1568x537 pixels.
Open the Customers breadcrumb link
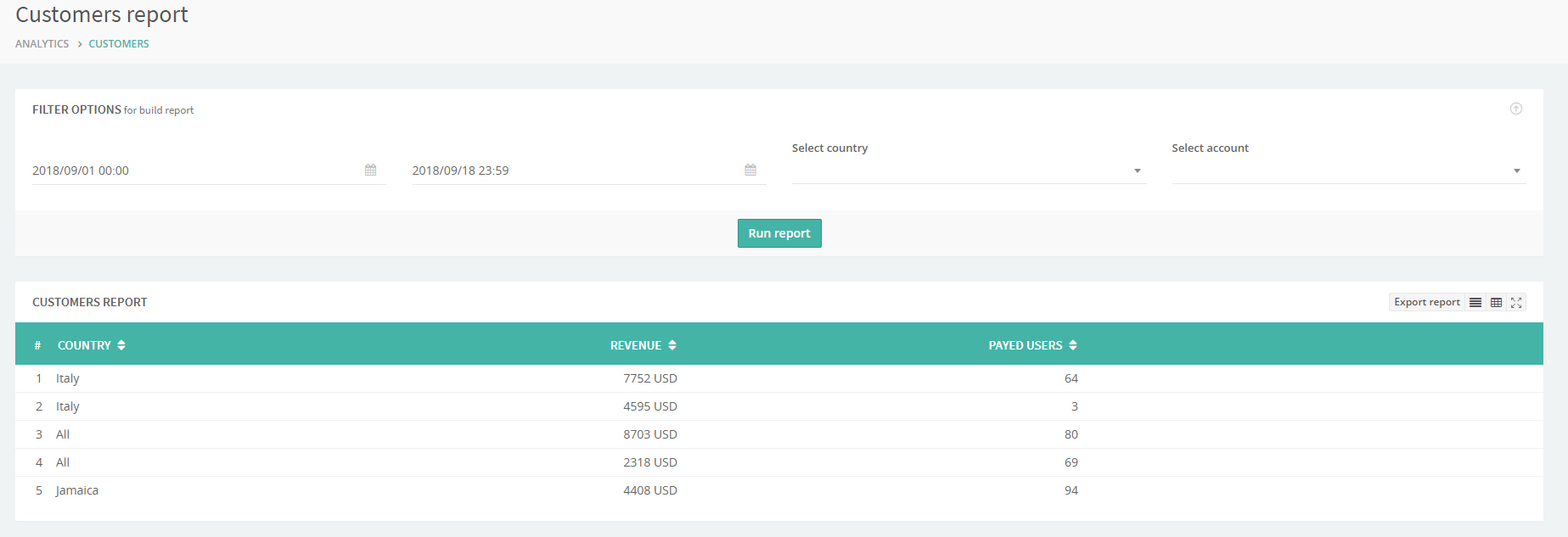(x=119, y=43)
